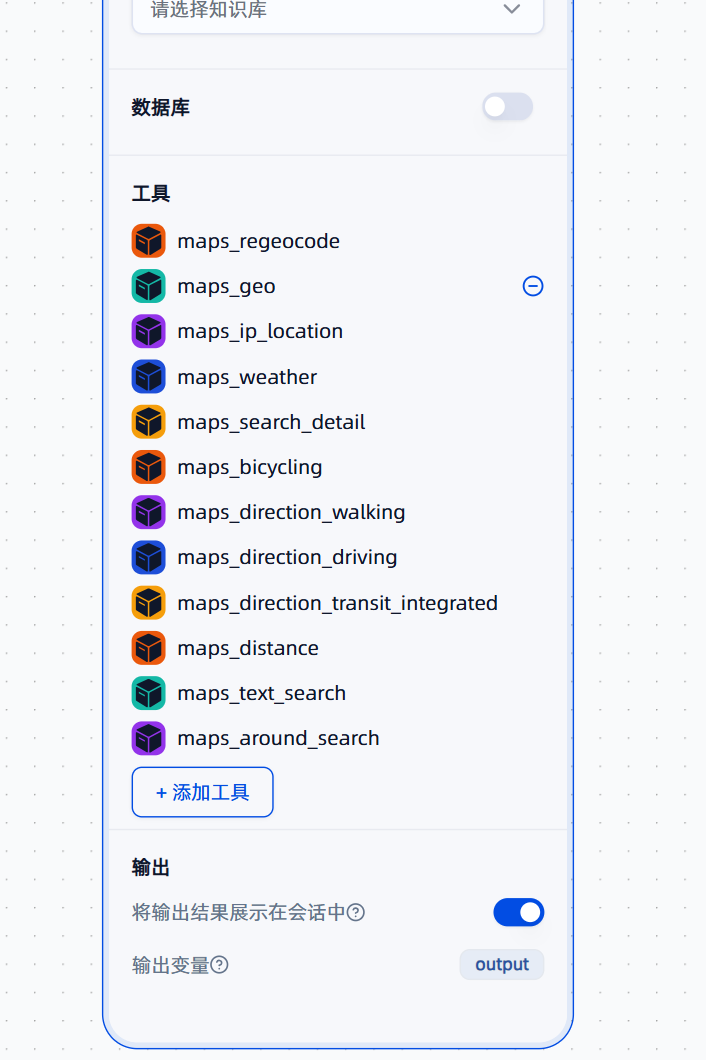Click the maps_ip_location tool icon

click(149, 331)
